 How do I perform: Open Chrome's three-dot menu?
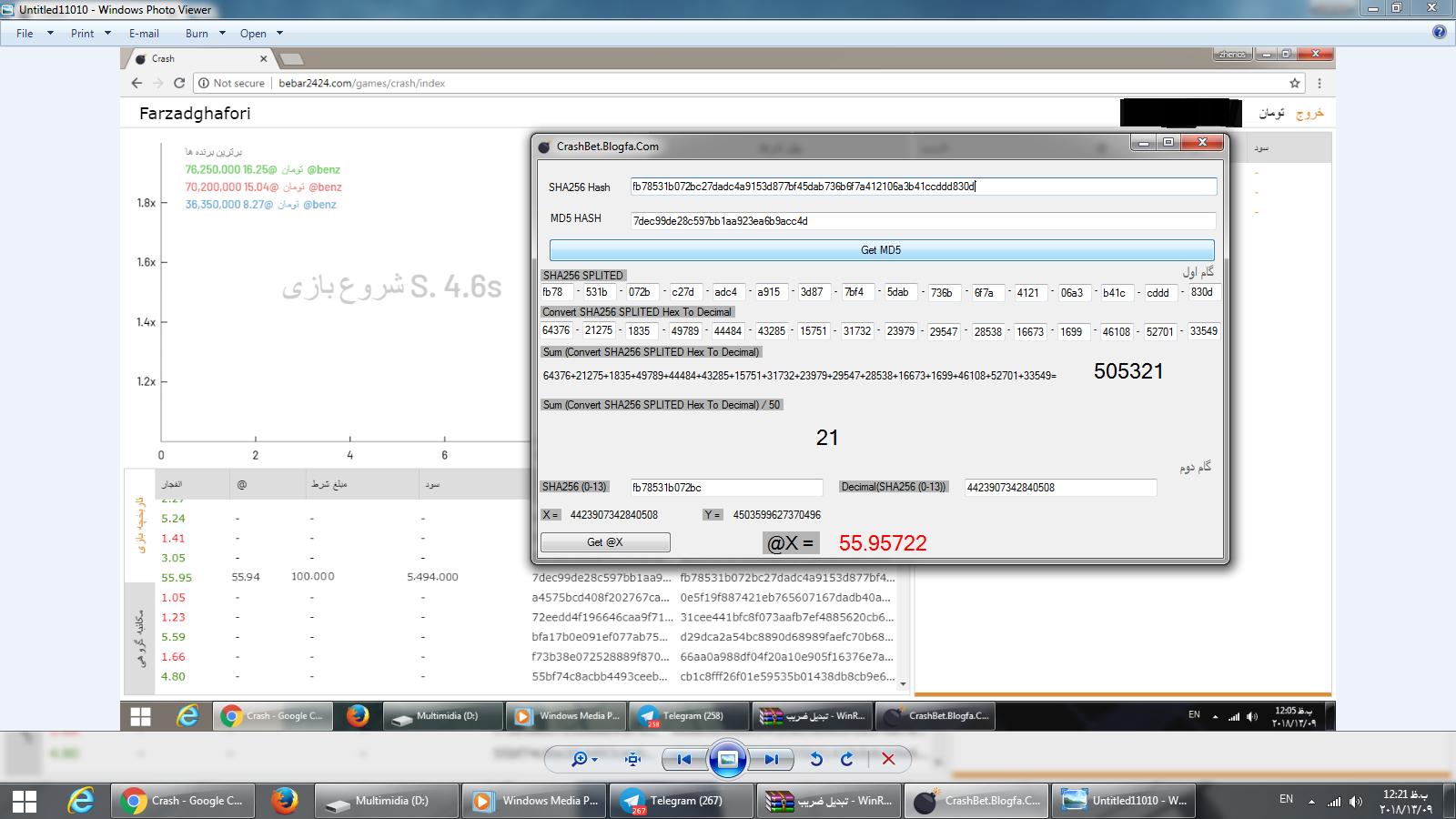pos(1319,83)
